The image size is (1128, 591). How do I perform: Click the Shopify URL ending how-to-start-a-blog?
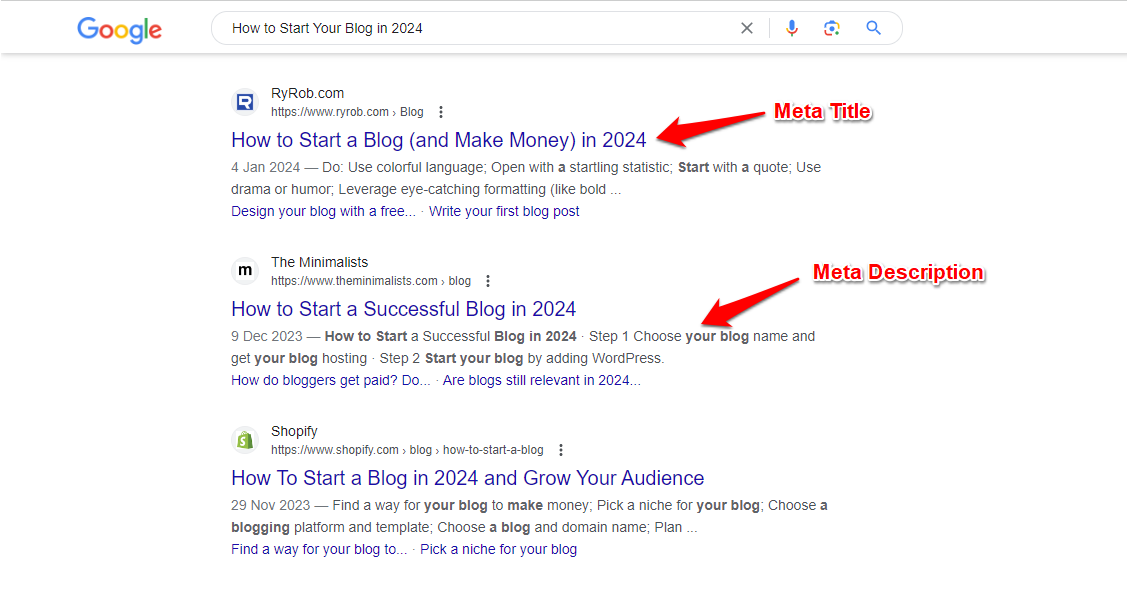click(407, 450)
